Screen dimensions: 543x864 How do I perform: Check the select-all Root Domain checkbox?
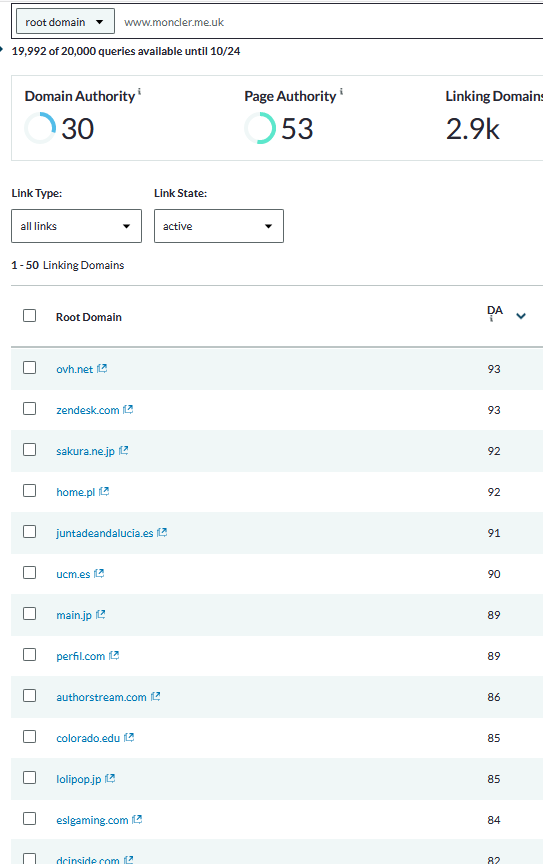pos(30,316)
